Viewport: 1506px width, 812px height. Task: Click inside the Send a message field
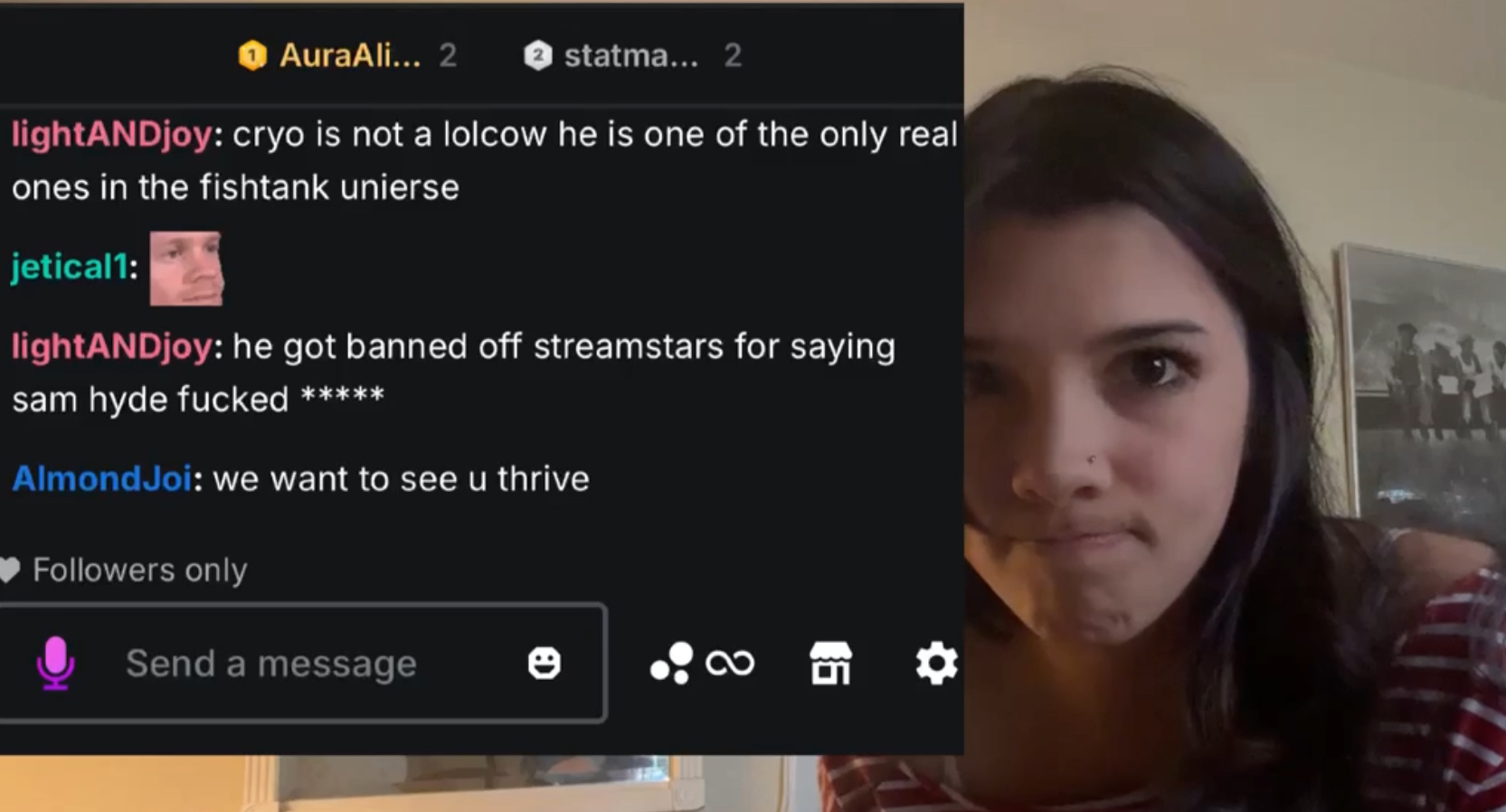click(x=301, y=663)
